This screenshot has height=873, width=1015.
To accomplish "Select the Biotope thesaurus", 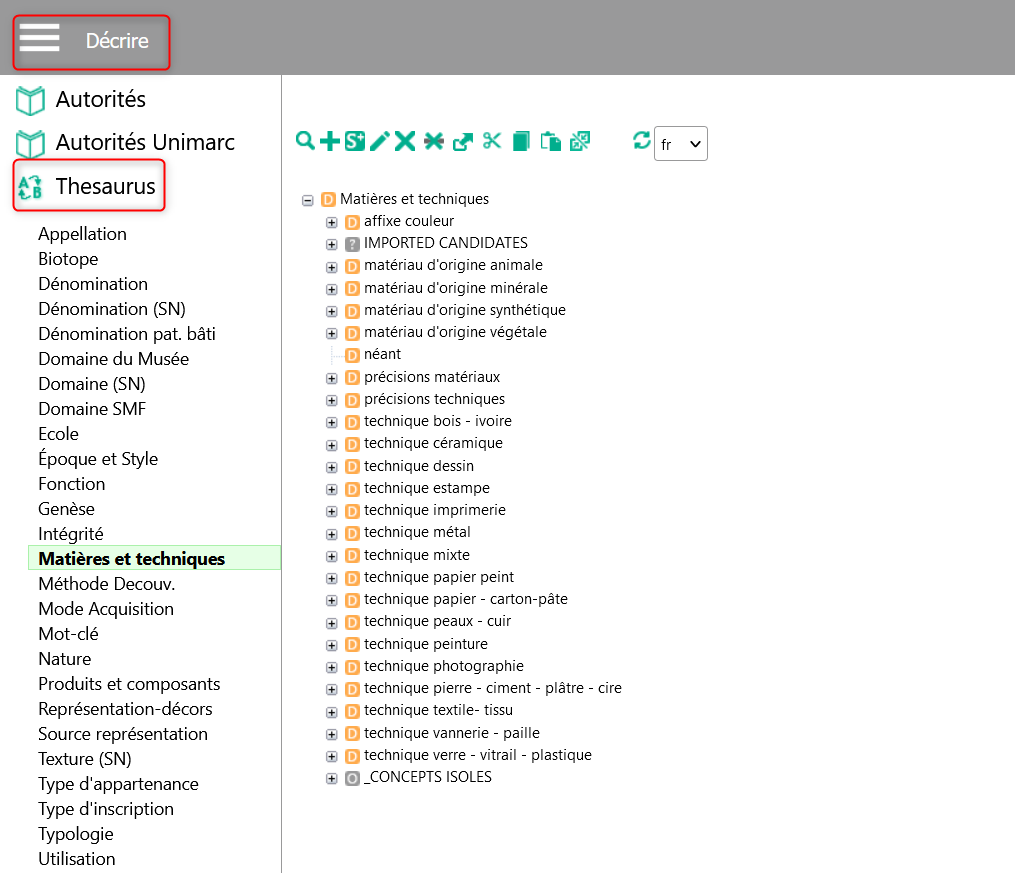I will coord(68,259).
